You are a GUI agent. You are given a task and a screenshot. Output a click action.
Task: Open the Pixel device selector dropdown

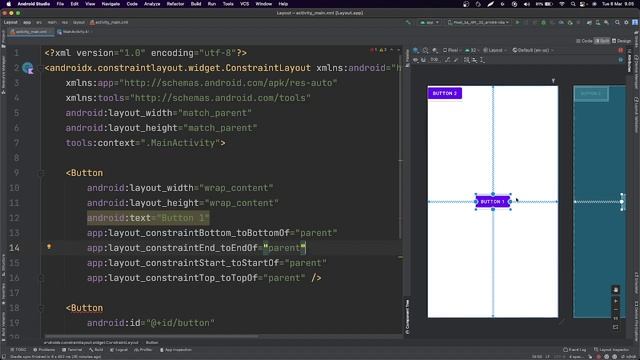478,22
